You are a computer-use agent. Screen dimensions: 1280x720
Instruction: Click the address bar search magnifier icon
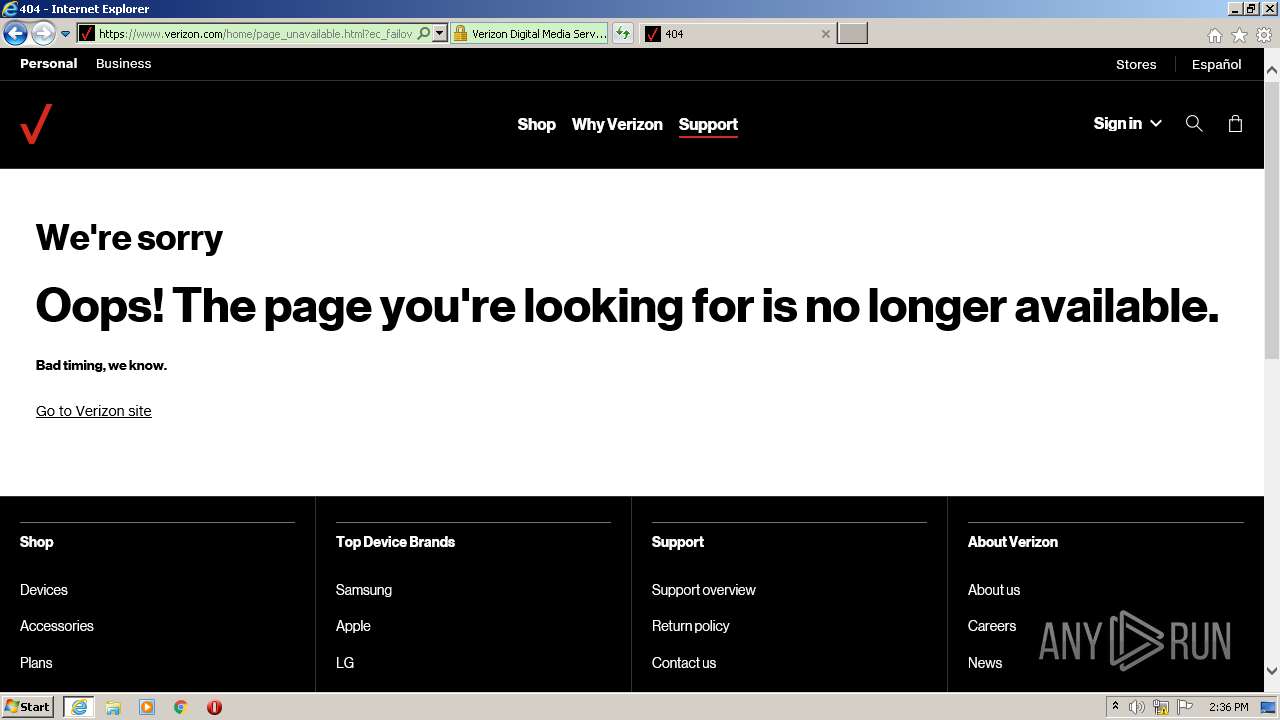[x=423, y=33]
